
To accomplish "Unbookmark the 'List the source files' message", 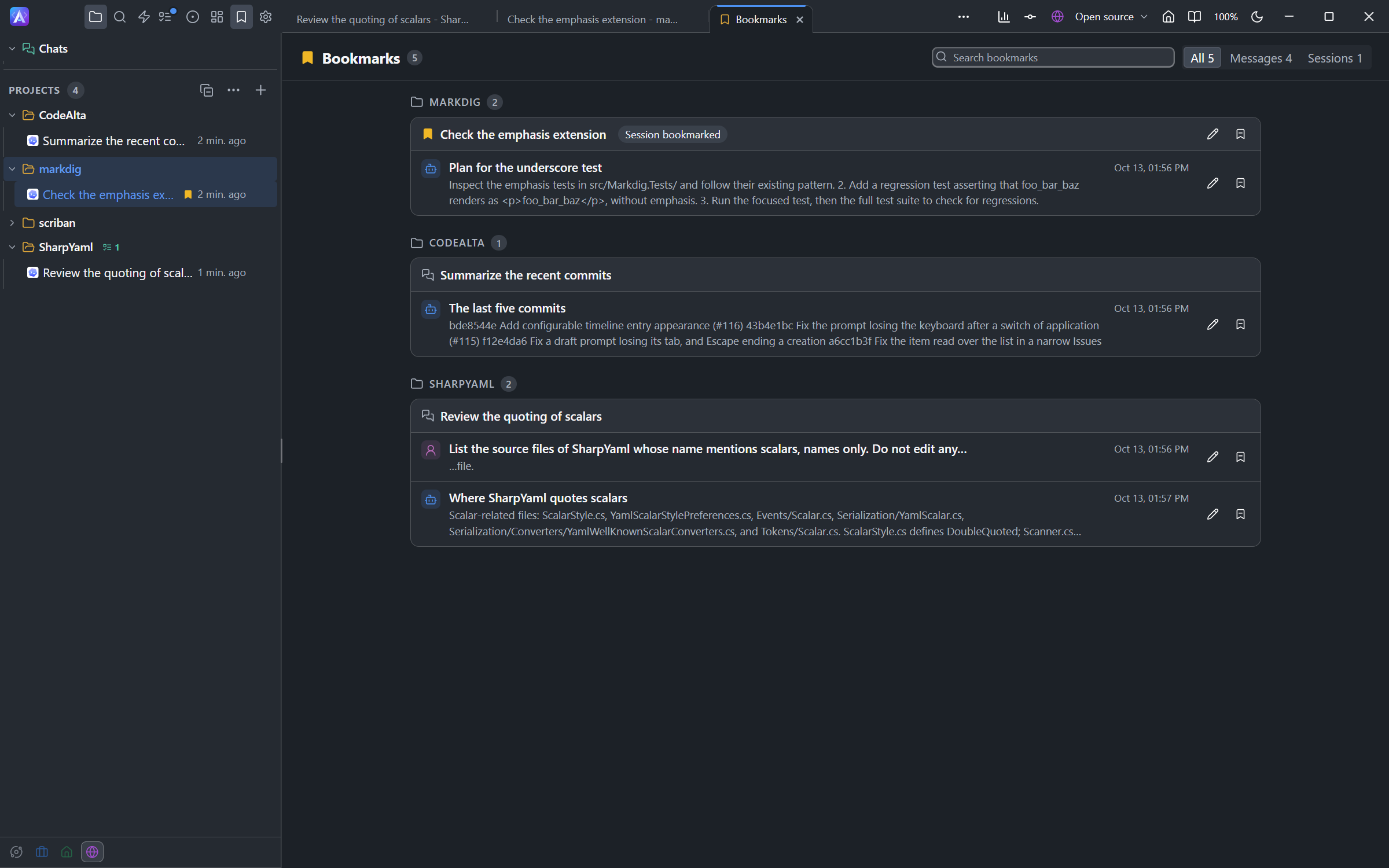I will pyautogui.click(x=1240, y=457).
